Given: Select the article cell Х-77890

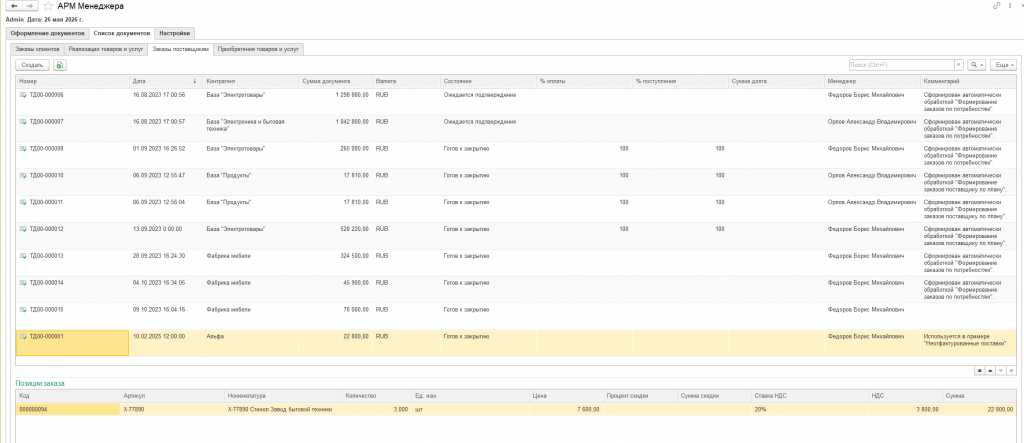Looking at the screenshot, I should [172, 409].
